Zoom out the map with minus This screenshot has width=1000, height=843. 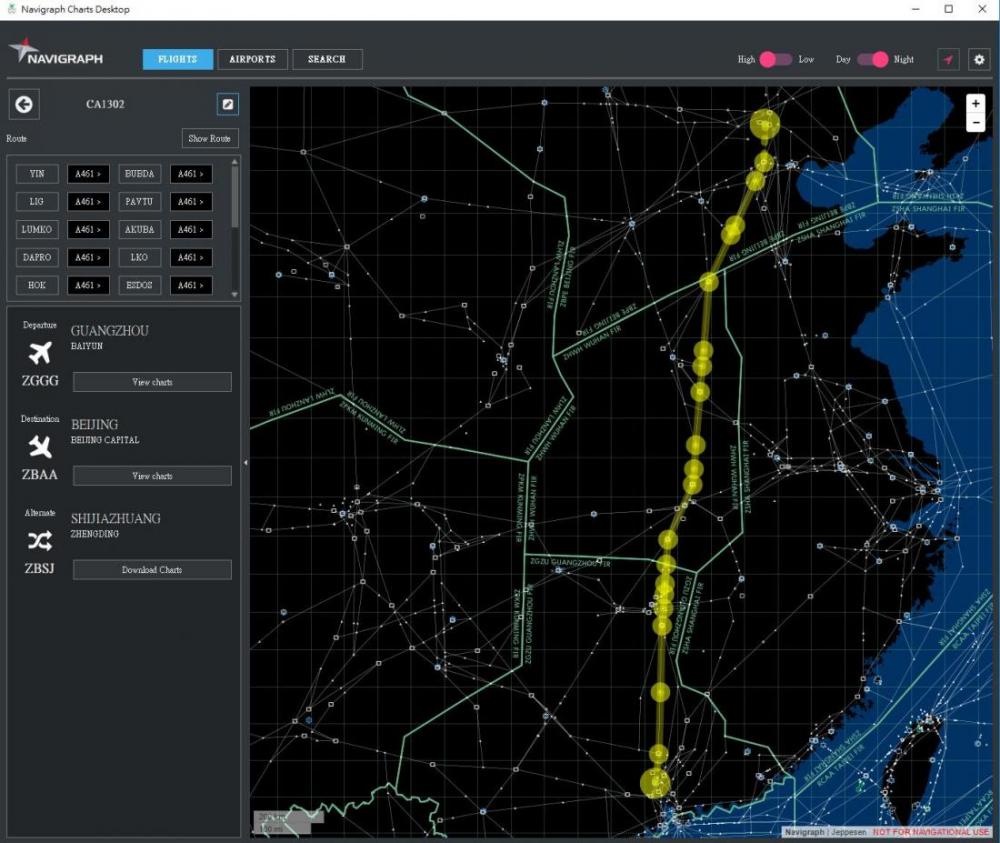(975, 122)
